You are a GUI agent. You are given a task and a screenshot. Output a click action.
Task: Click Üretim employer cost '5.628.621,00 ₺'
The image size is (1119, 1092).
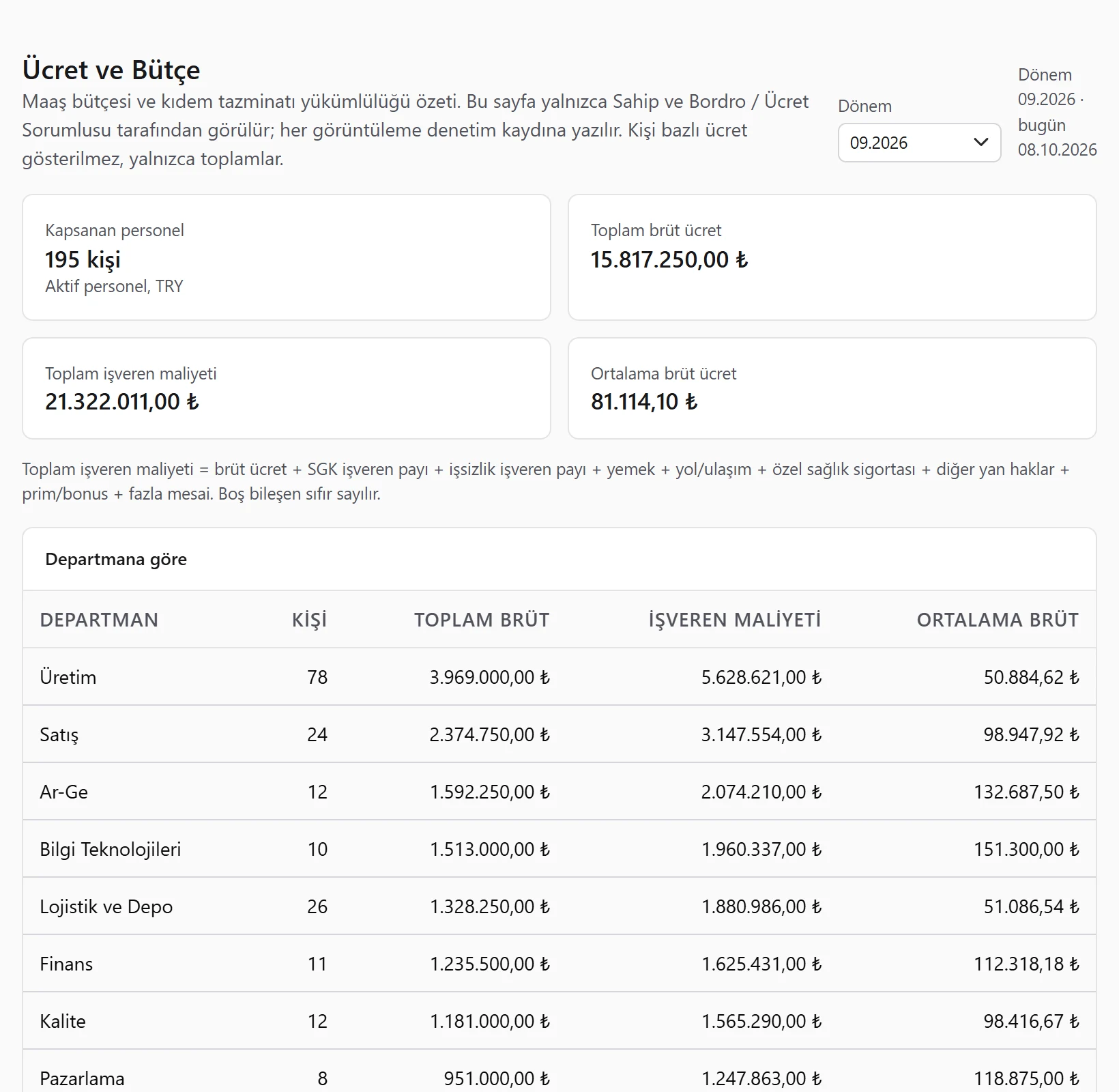[x=761, y=677]
